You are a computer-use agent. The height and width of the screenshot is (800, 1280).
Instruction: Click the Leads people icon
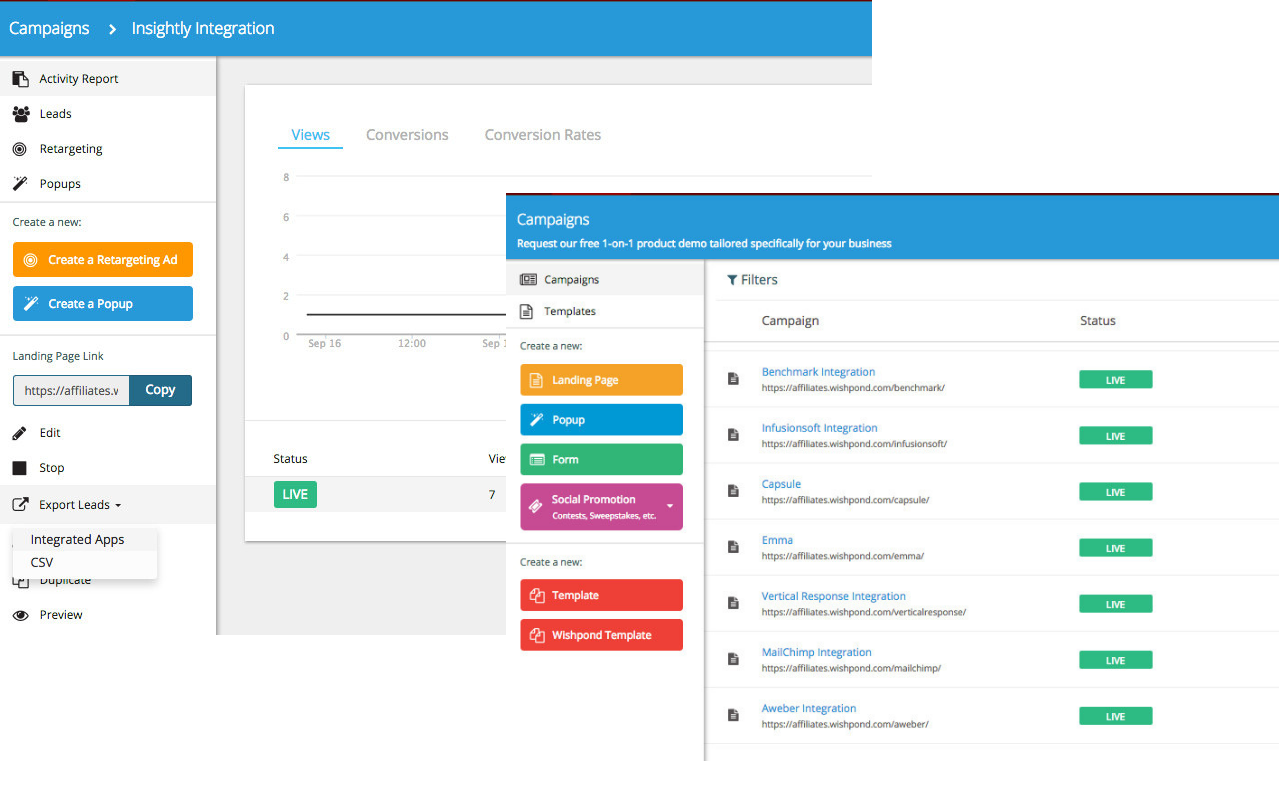20,114
